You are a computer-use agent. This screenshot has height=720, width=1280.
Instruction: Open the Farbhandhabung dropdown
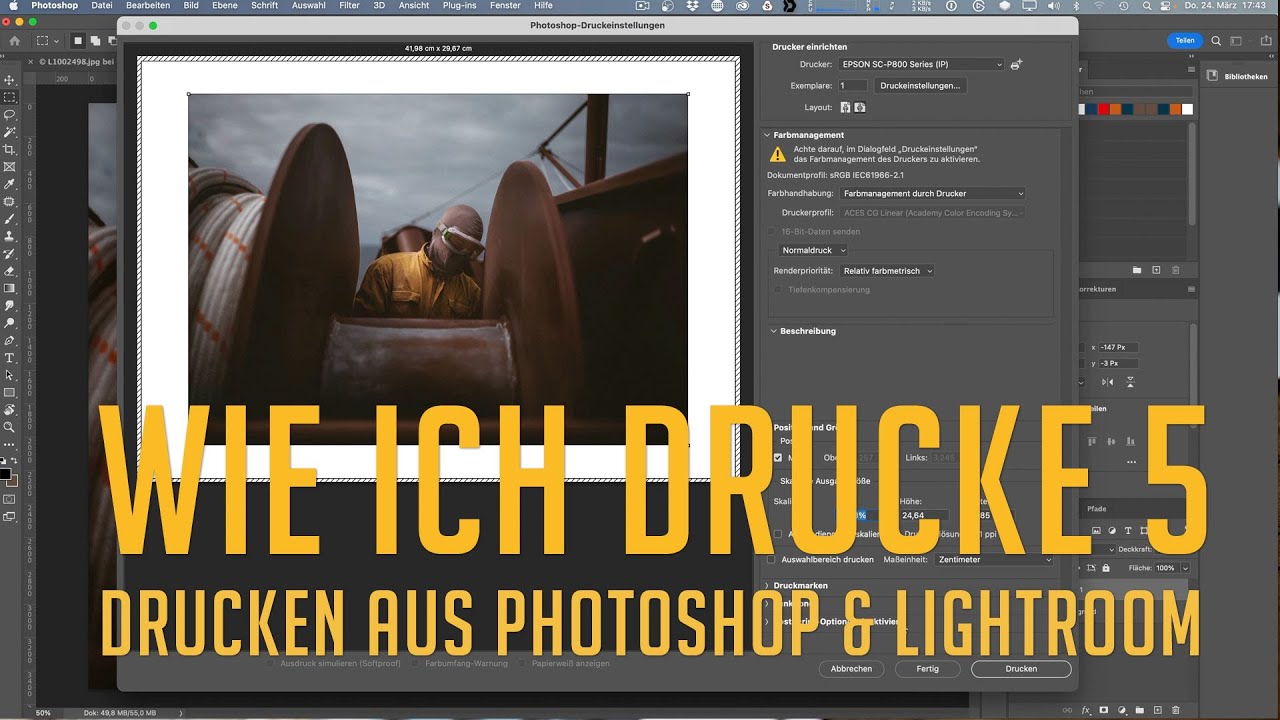(x=933, y=193)
